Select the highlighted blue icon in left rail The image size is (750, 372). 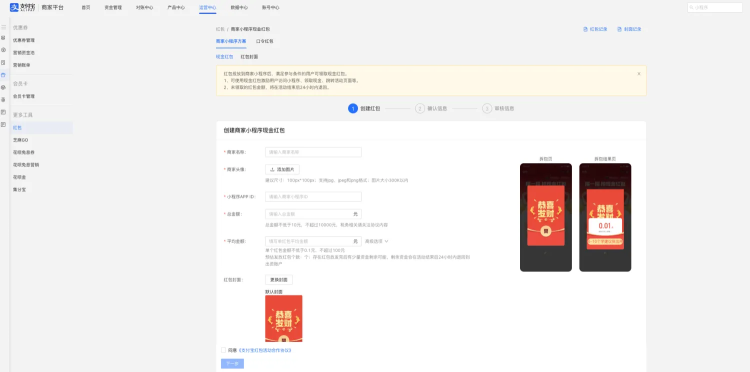(3, 75)
